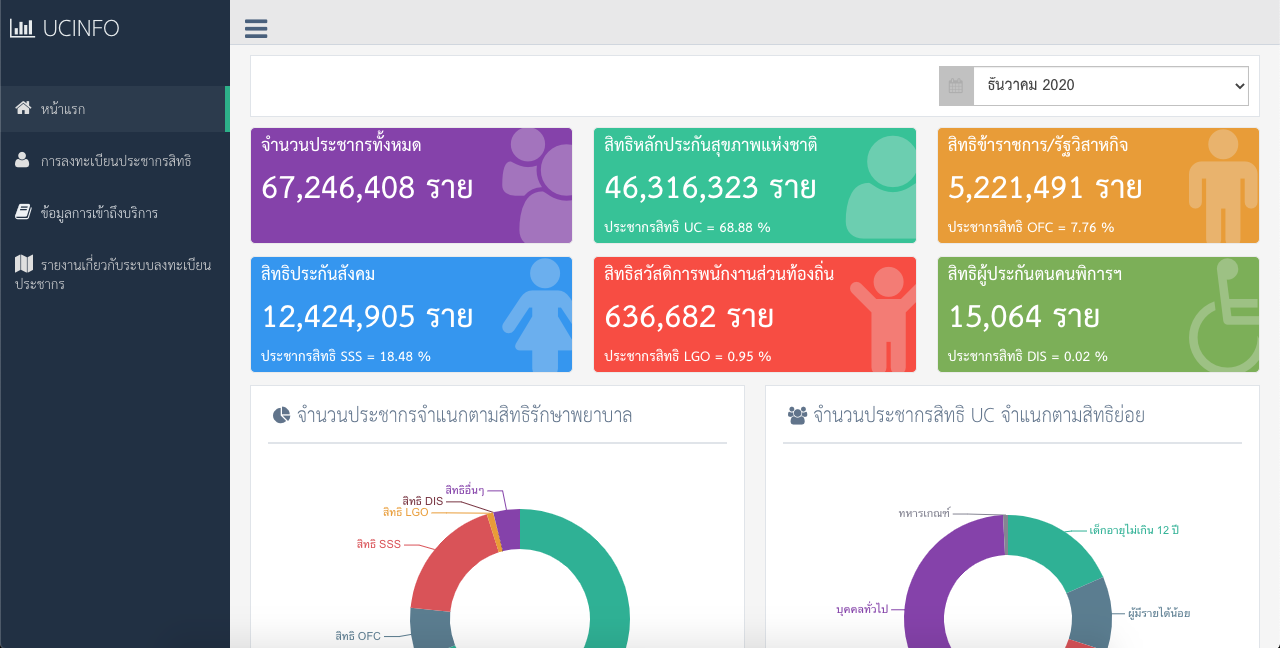Viewport: 1280px width, 648px height.
Task: Click the UCINFO brand title link
Action: (x=80, y=29)
